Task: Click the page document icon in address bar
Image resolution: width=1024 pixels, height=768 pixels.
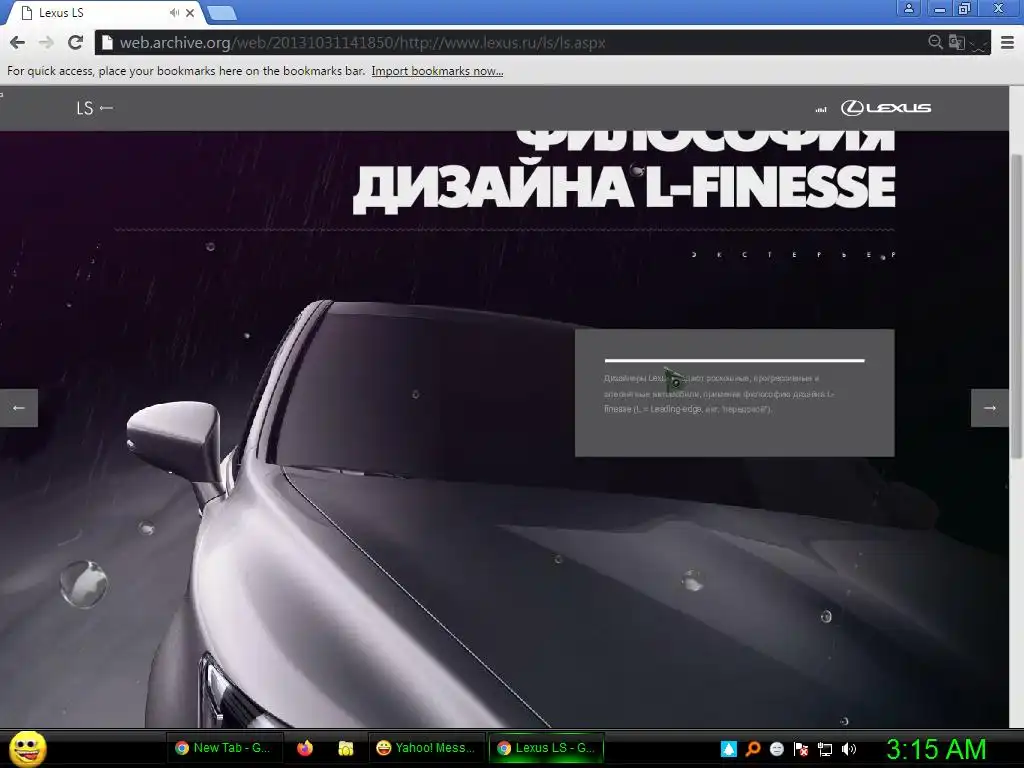Action: pos(108,43)
